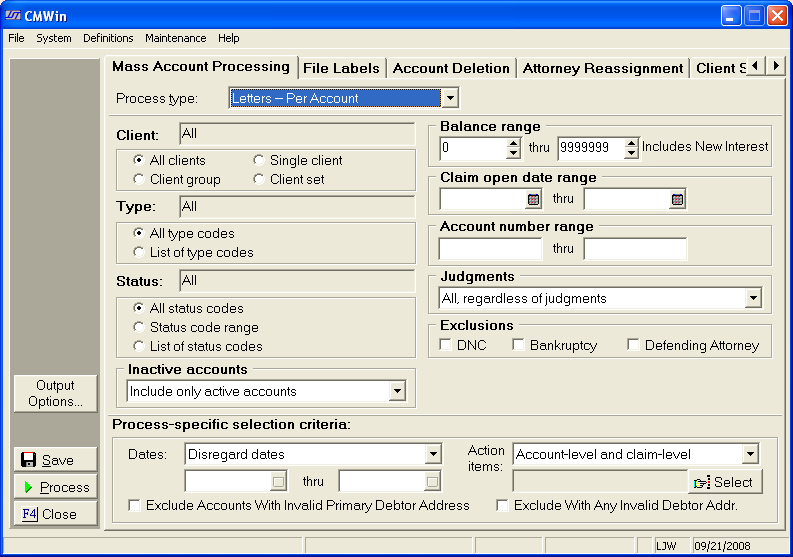This screenshot has height=557, width=793.
Task: Click the account number range start field
Action: pos(490,249)
